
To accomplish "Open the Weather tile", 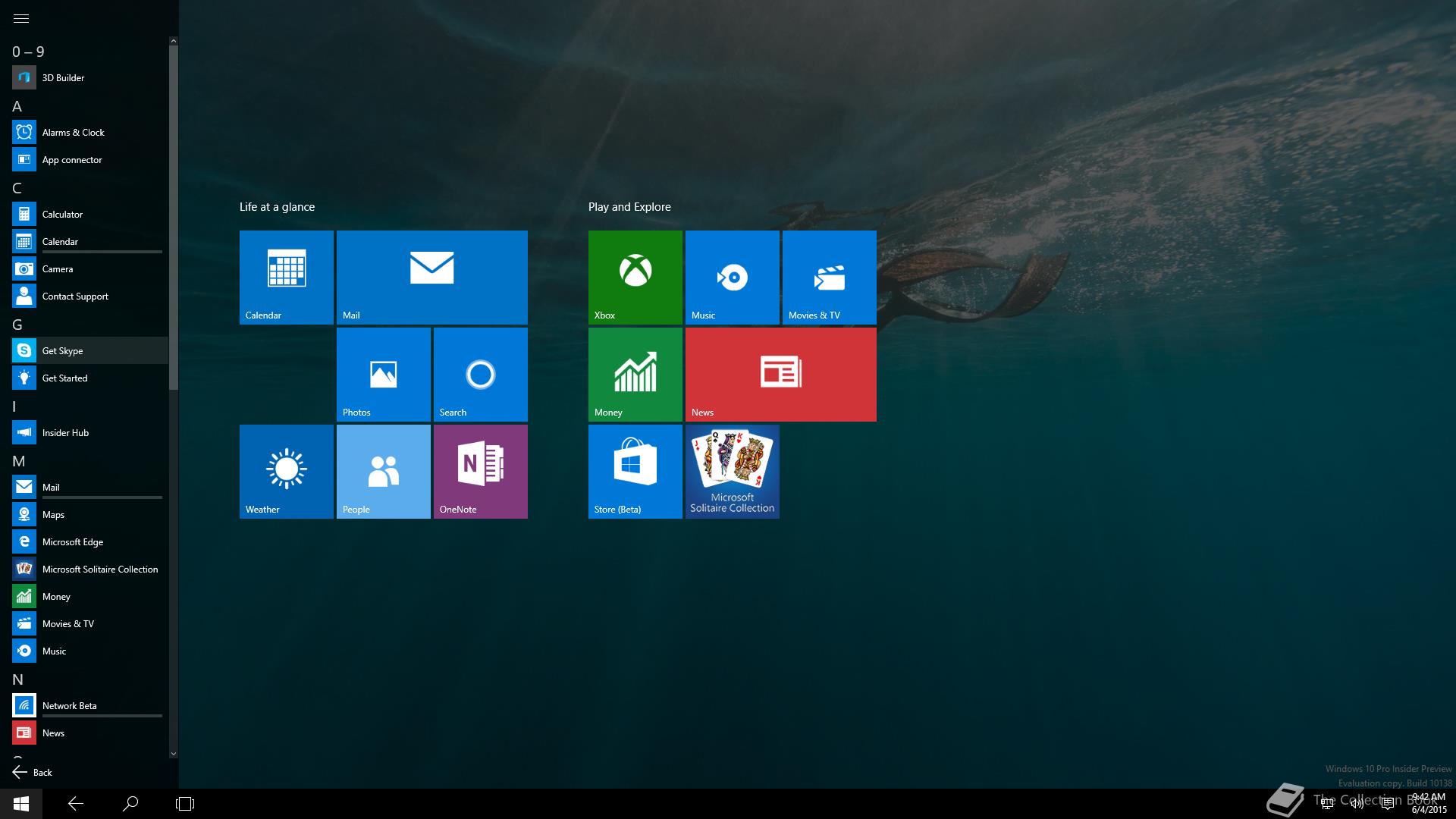I will coord(287,472).
